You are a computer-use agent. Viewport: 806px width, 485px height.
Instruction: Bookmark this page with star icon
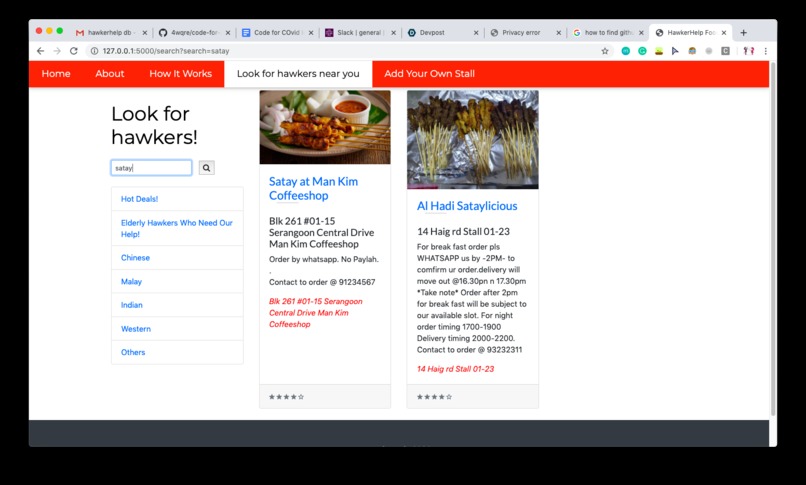(x=604, y=51)
